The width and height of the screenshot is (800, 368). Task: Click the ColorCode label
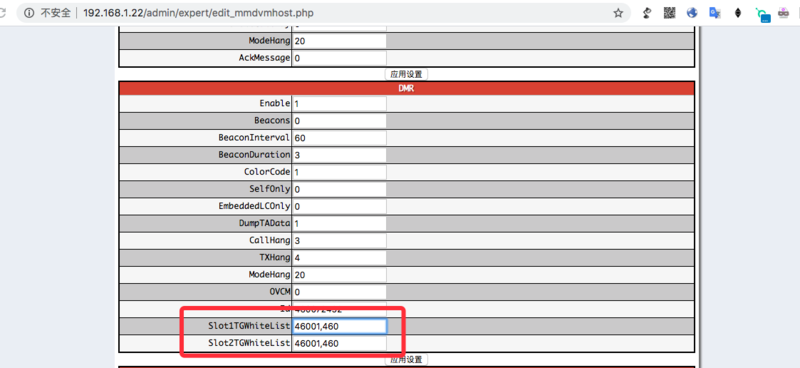pos(267,172)
